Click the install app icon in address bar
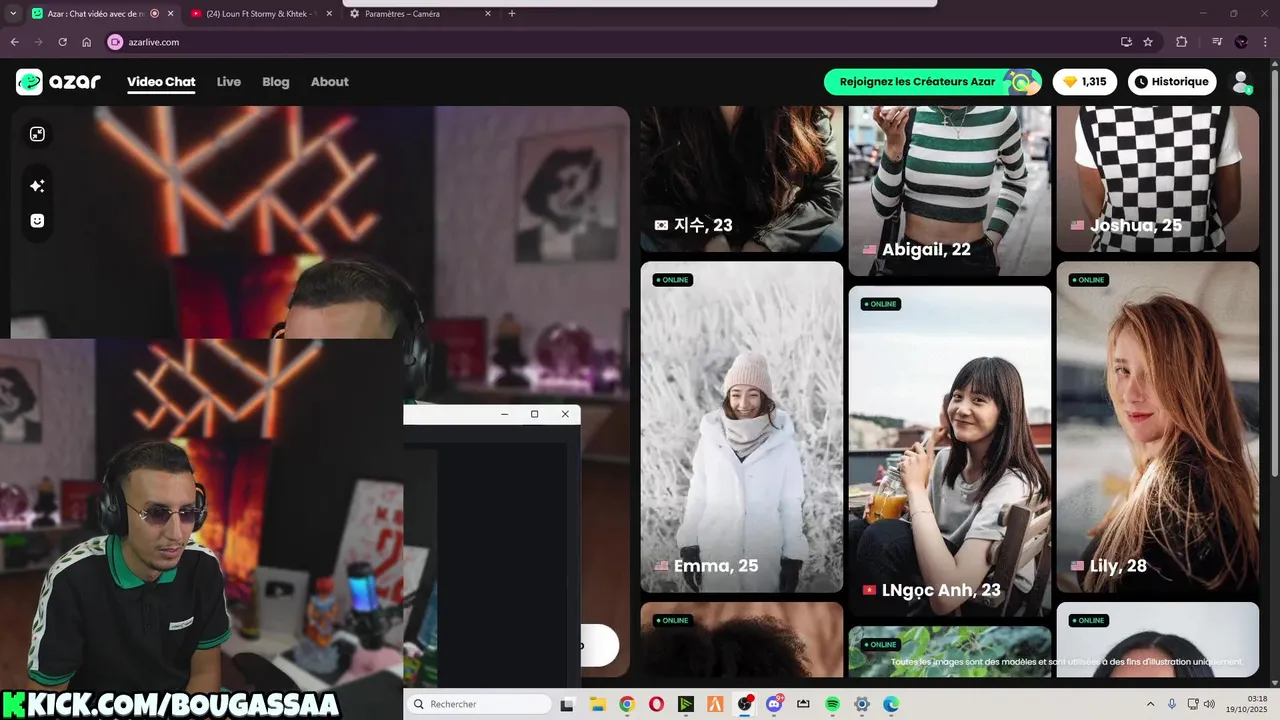Image resolution: width=1280 pixels, height=720 pixels. click(x=1126, y=42)
